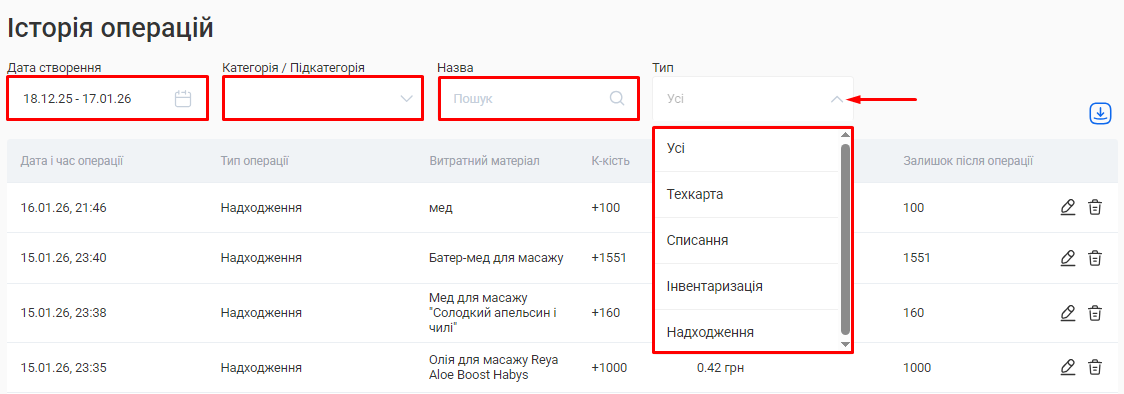Image resolution: width=1124 pixels, height=394 pixels.
Task: Download operations history via export icon
Action: pos(1100,113)
